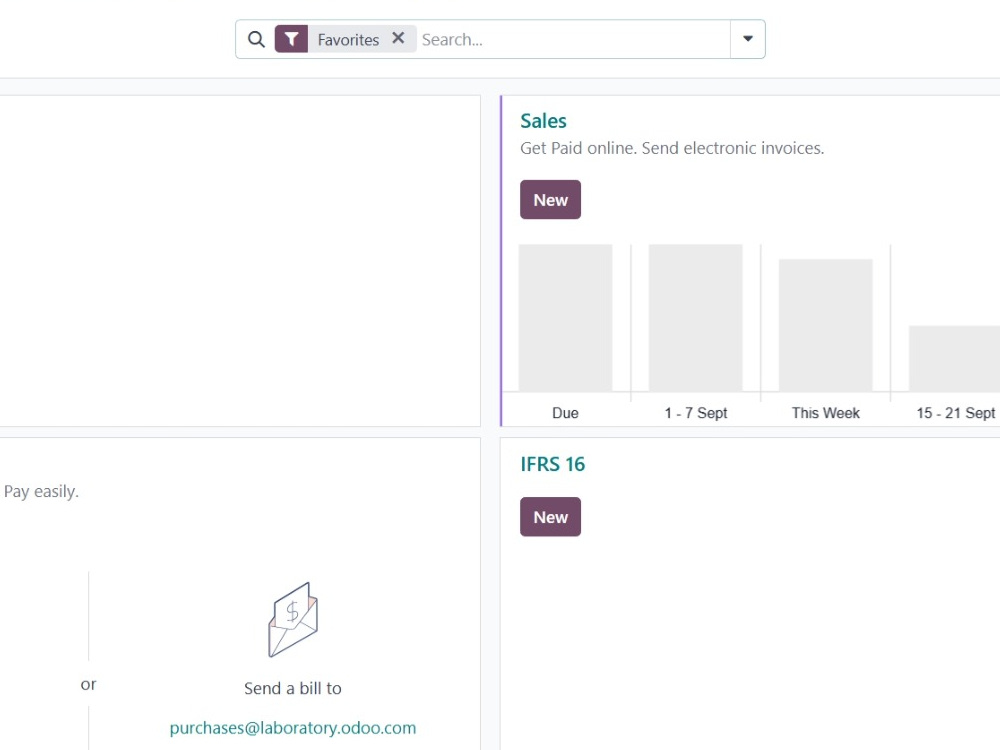Click 'Get Paid online. Send electronic invoices.' text
Viewport: 1000px width, 750px height.
672,148
